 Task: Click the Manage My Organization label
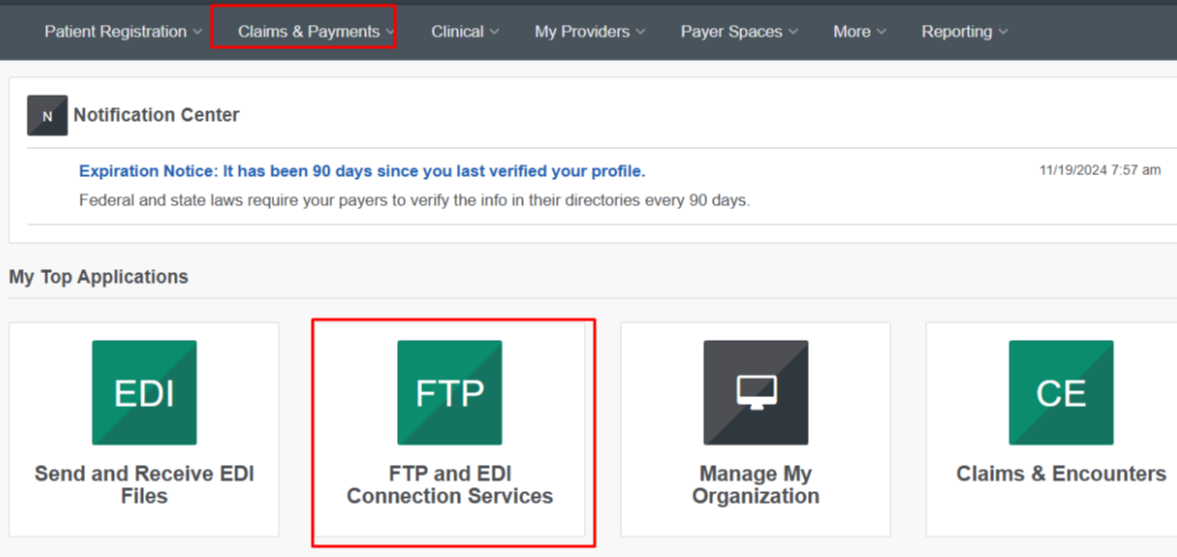(x=756, y=485)
